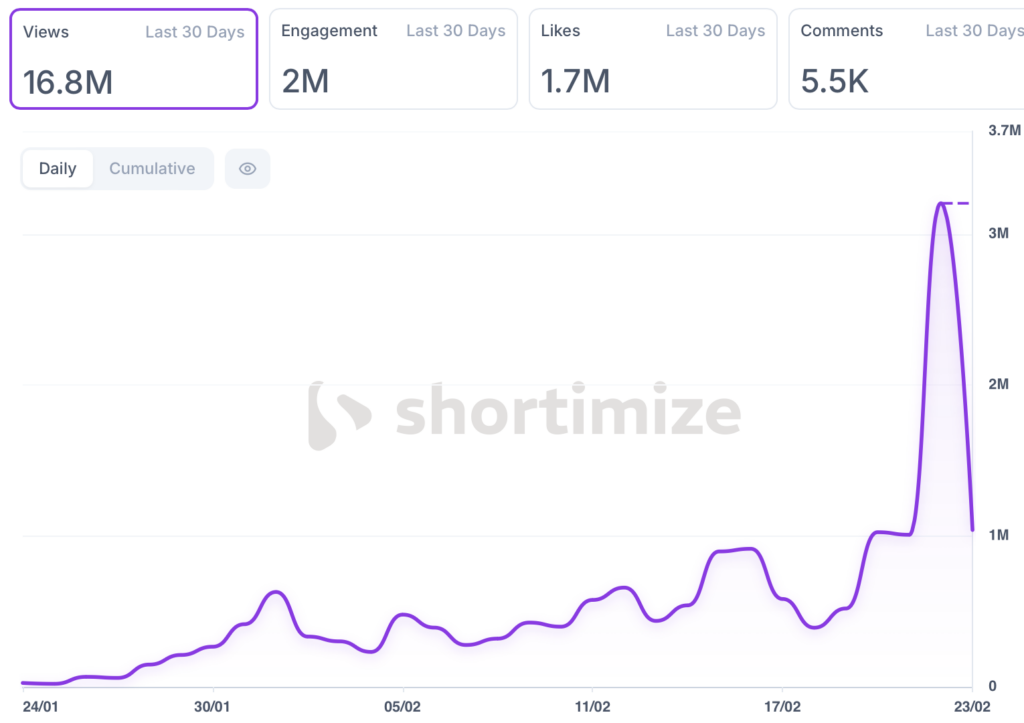The image size is (1024, 723).
Task: Click "Last 30 Days" on Engagement card
Action: tap(455, 31)
